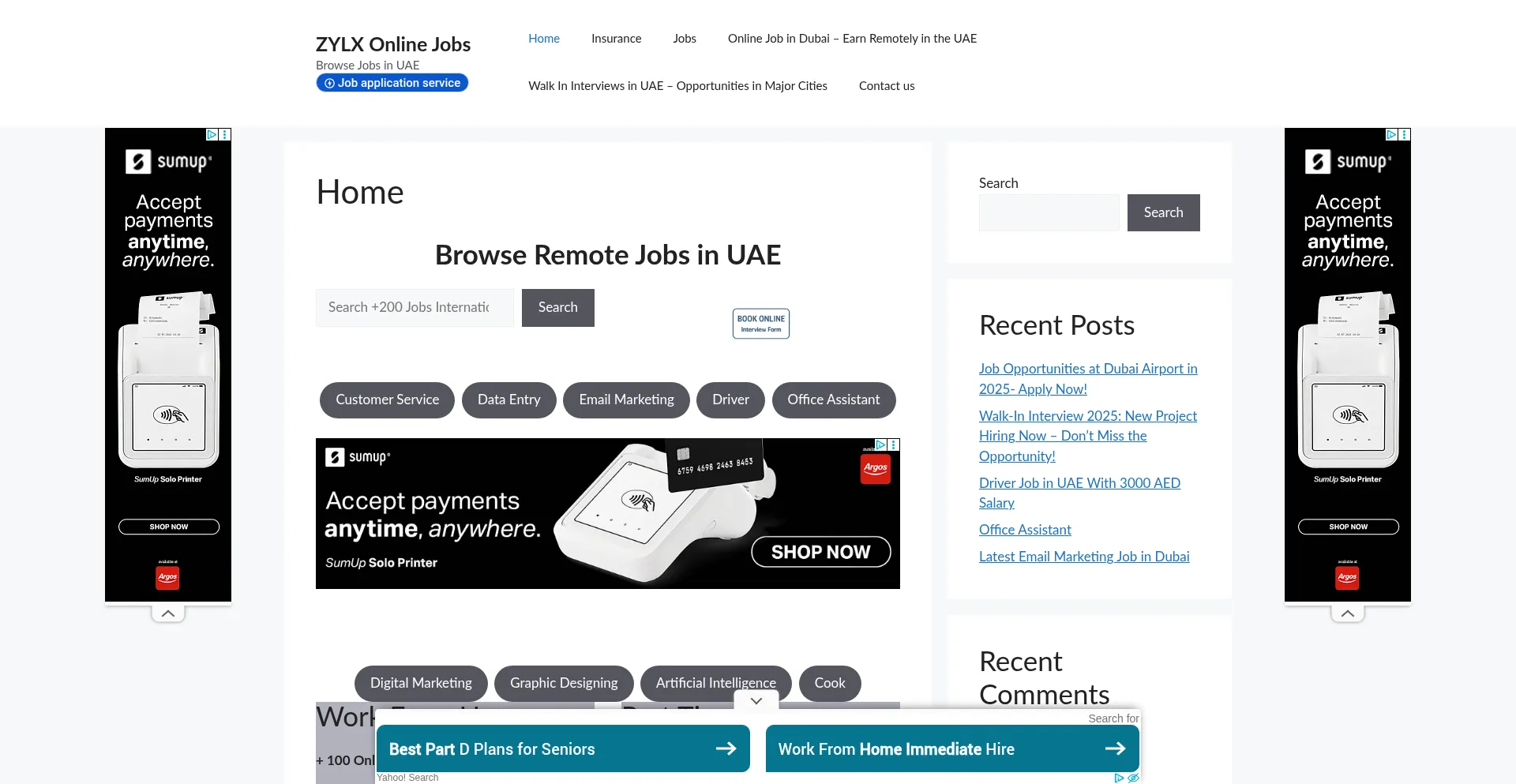Collapse the right sidebar ad with chevron

pyautogui.click(x=1348, y=613)
